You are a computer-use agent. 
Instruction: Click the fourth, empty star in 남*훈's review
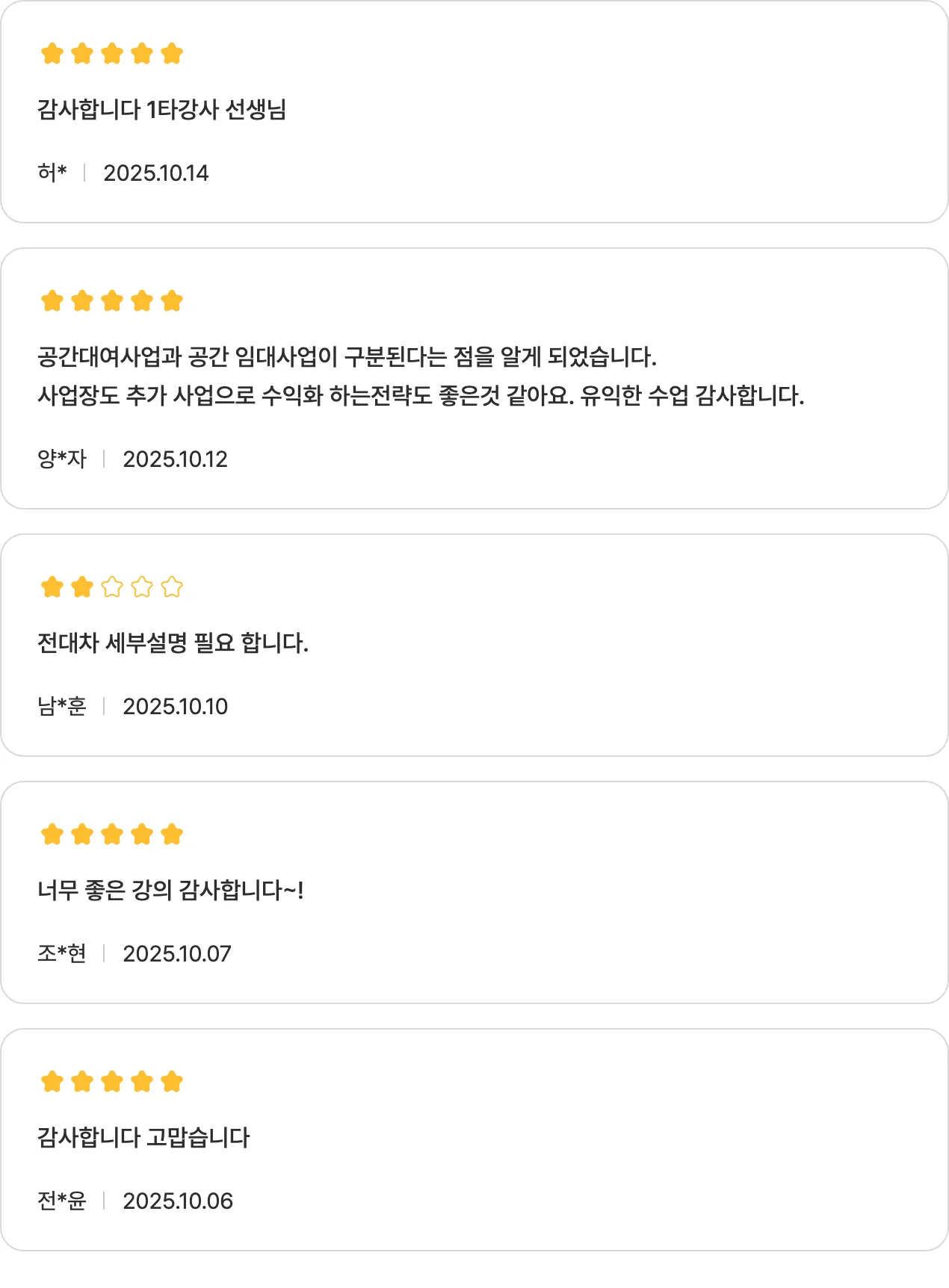click(142, 587)
